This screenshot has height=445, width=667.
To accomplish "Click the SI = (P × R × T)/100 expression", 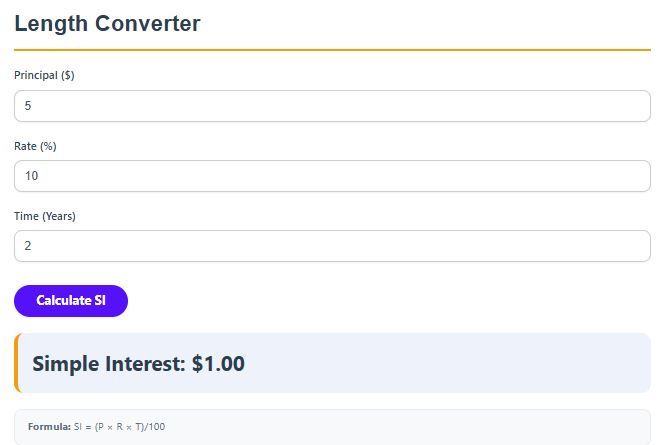I will [119, 427].
